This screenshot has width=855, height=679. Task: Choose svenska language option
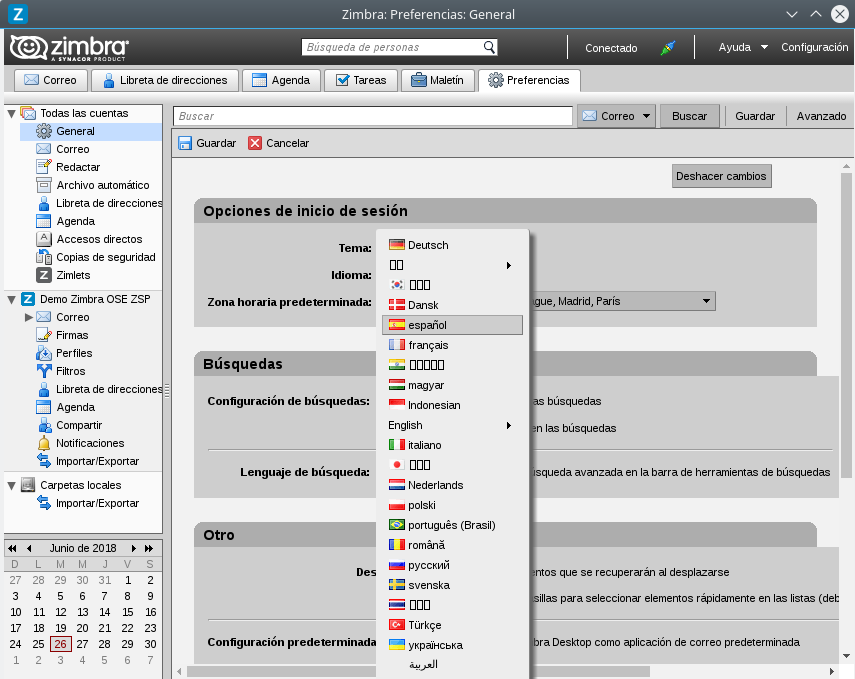[452, 585]
